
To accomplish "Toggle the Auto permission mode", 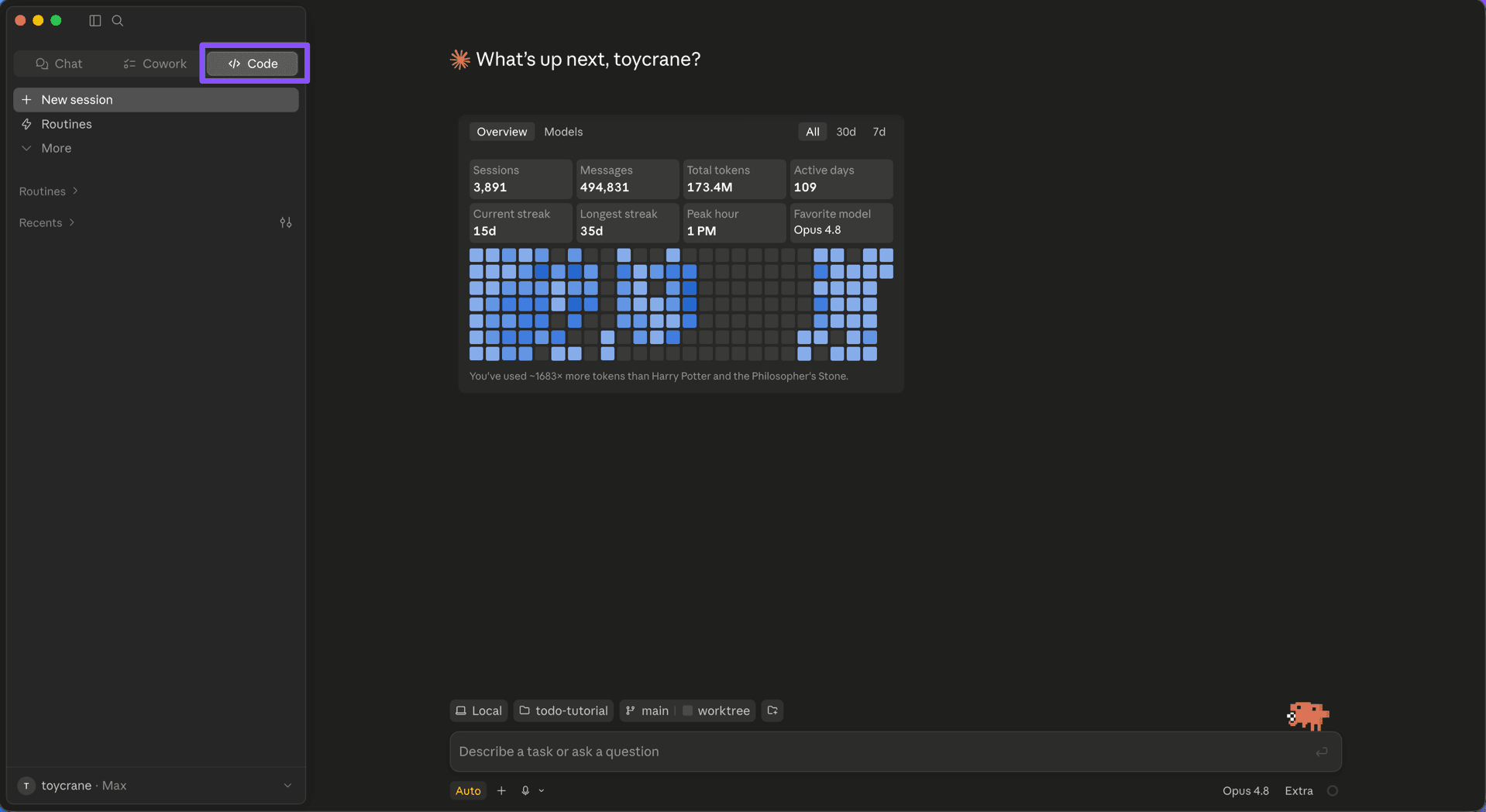I will pyautogui.click(x=468, y=790).
